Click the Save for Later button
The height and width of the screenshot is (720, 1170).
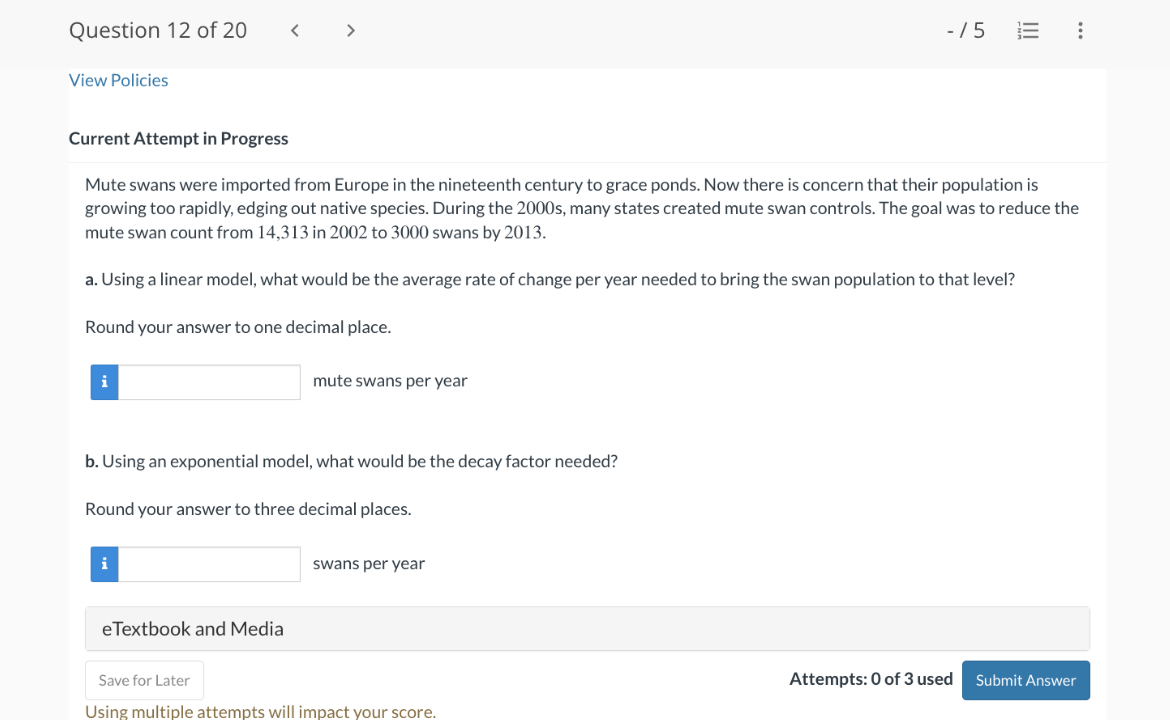tap(144, 680)
